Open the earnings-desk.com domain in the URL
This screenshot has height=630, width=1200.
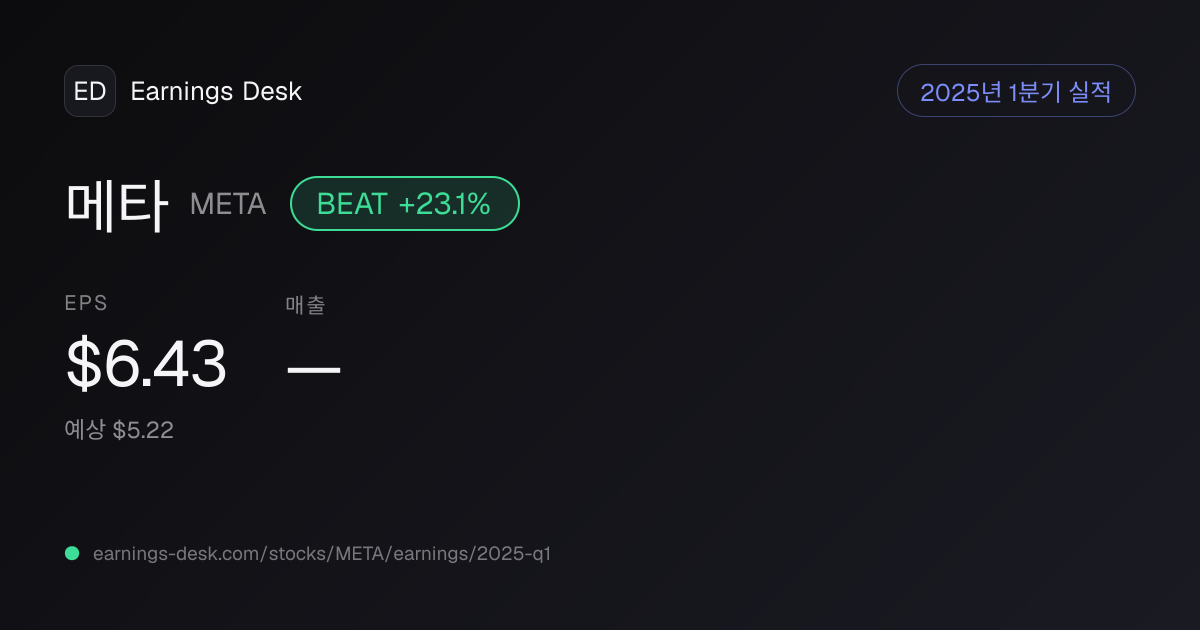point(174,553)
